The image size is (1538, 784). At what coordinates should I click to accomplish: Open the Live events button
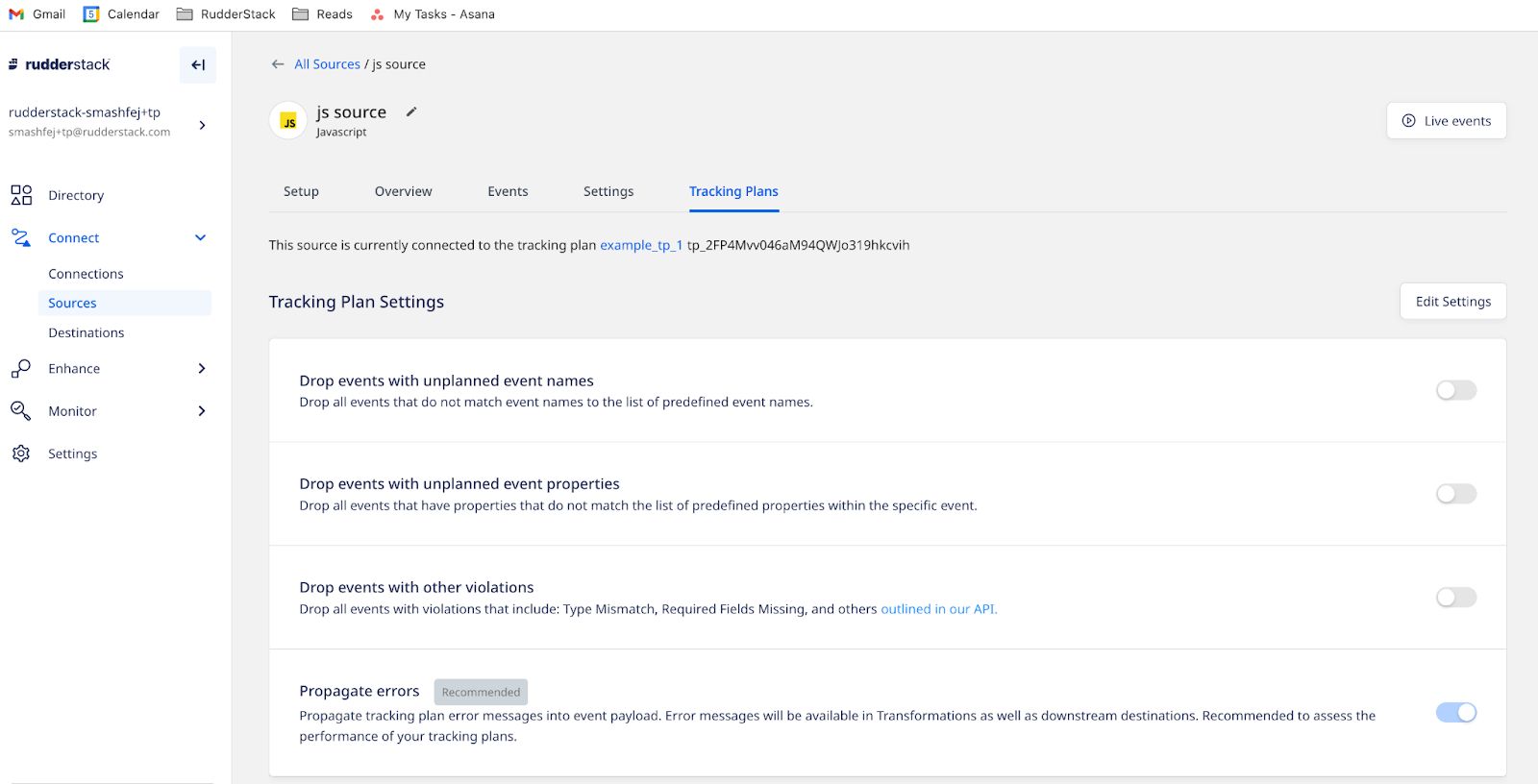tap(1446, 121)
